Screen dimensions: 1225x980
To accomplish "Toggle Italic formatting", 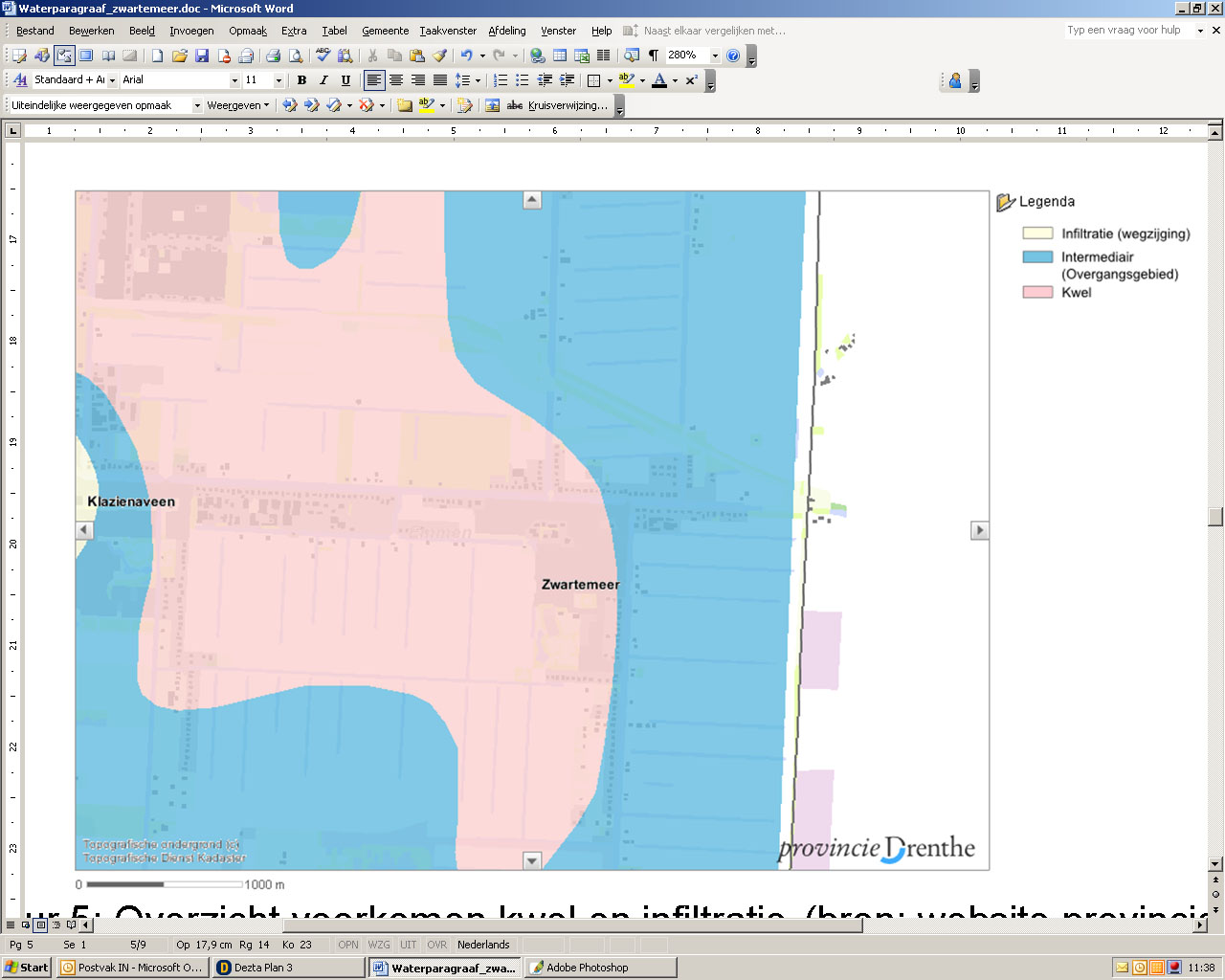I will pos(323,80).
